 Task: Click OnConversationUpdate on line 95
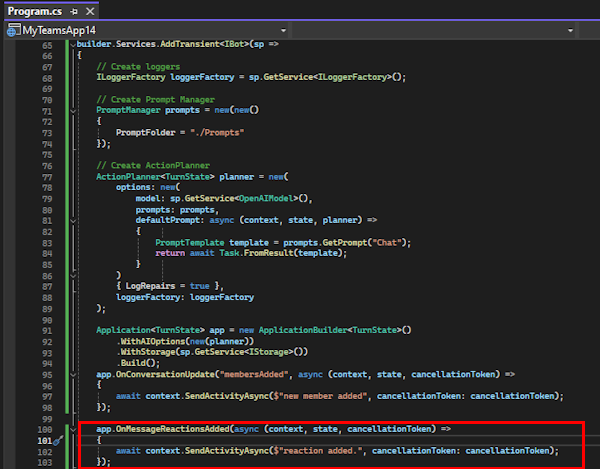click(x=165, y=374)
